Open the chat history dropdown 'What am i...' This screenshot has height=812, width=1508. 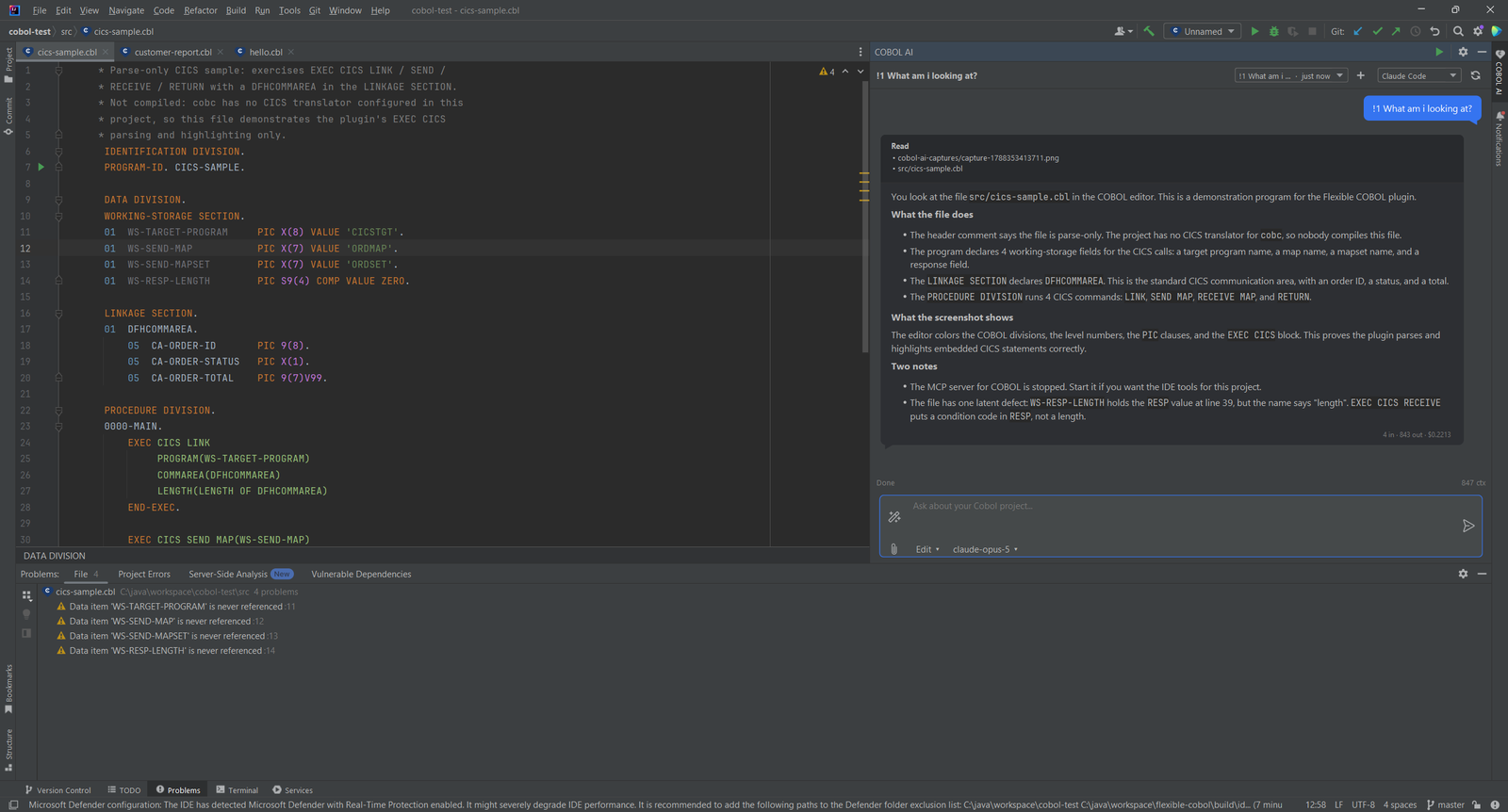pos(1291,75)
